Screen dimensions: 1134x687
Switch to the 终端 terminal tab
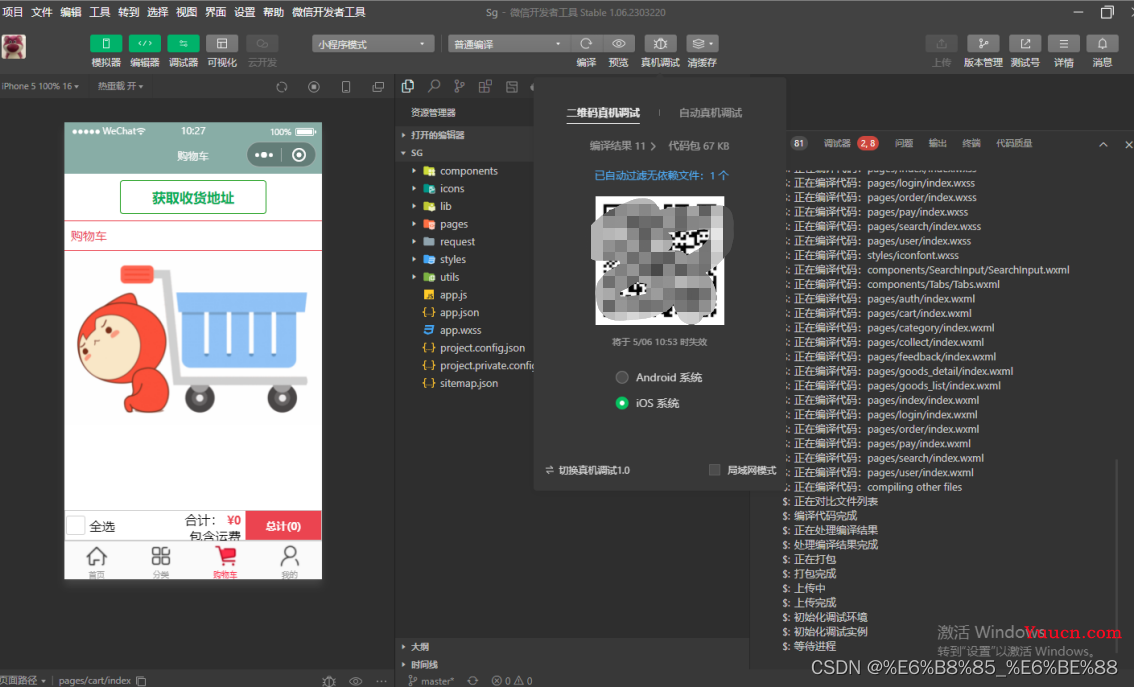(x=971, y=143)
